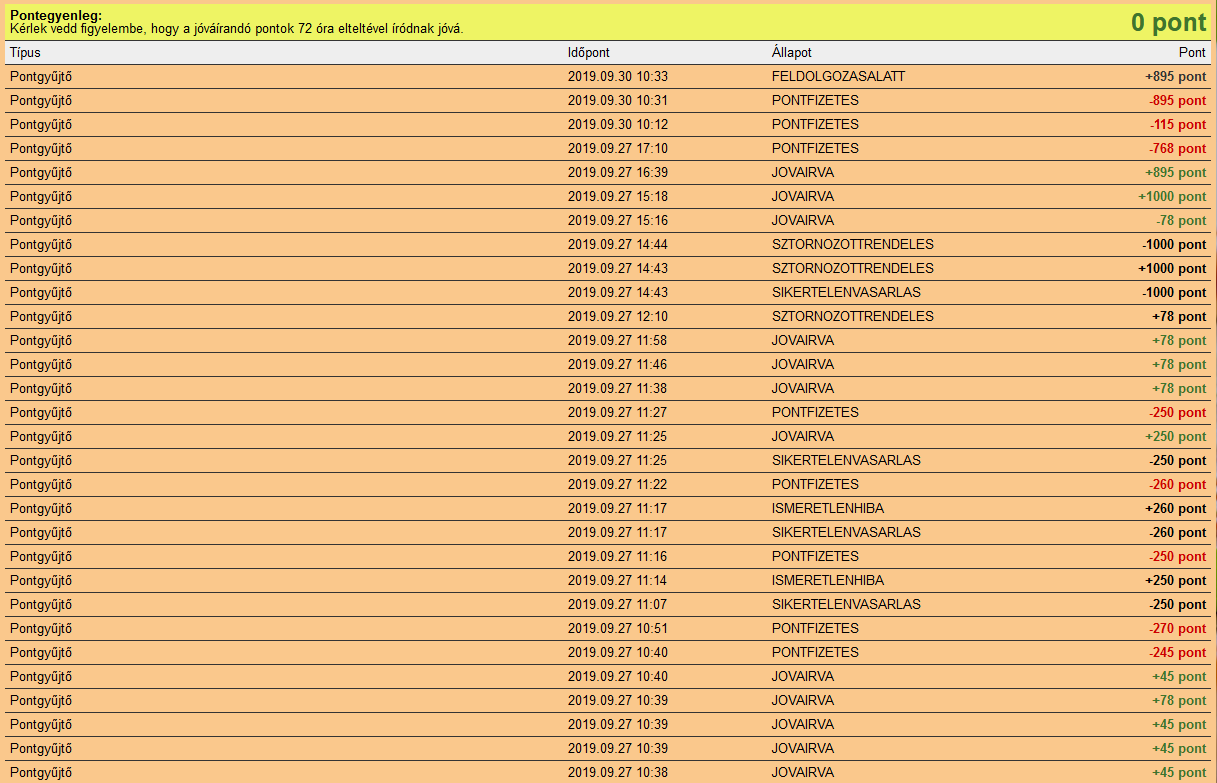Select the FELDOLGOZASALATT status cell
The image size is (1217, 783).
click(838, 76)
